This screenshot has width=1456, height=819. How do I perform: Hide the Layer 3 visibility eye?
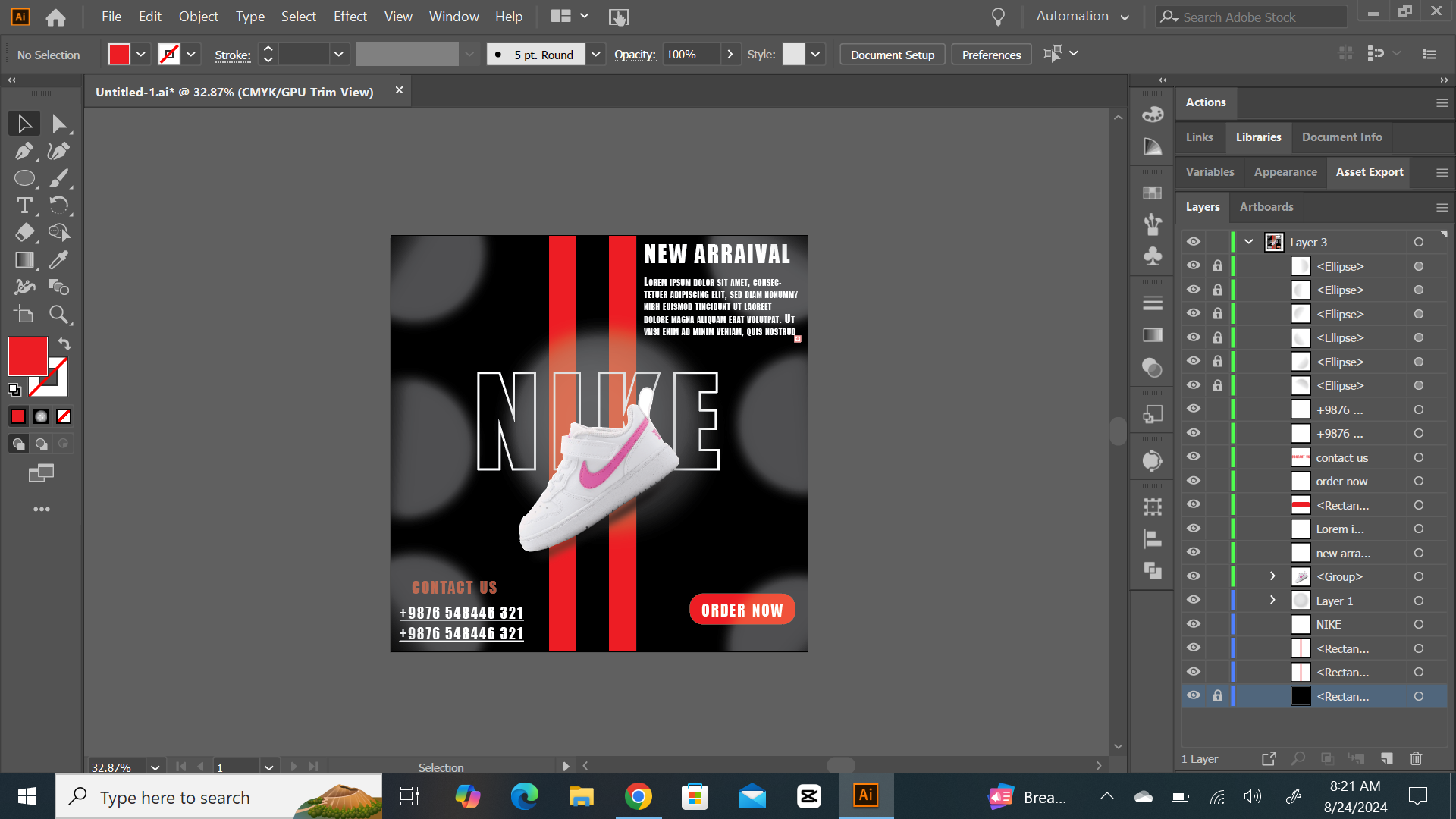(x=1194, y=242)
